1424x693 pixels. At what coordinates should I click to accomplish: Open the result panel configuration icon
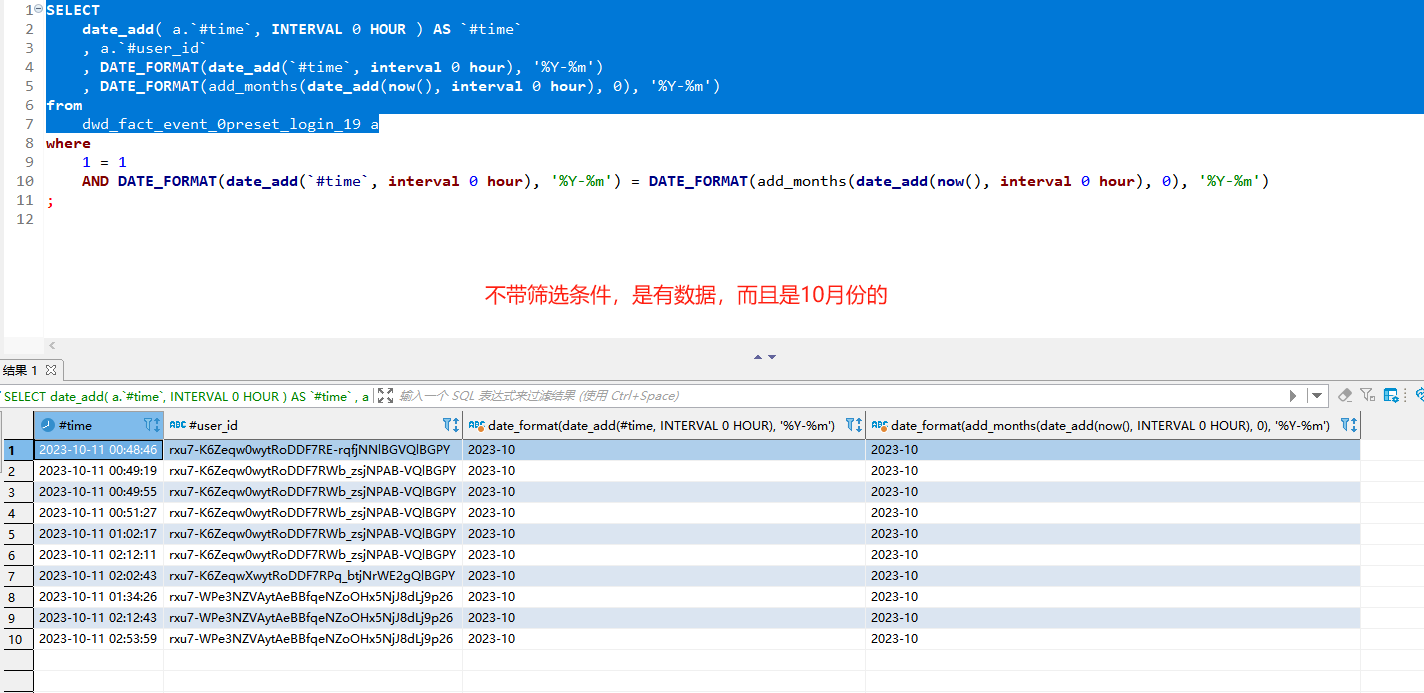[1391, 396]
